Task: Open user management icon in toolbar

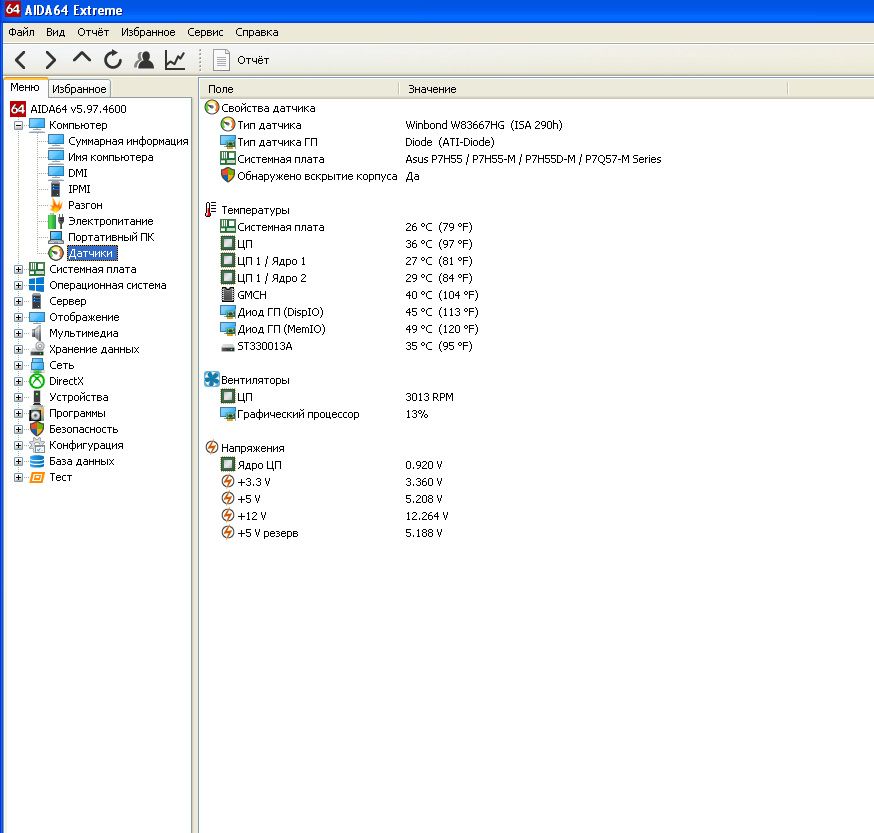Action: [x=144, y=60]
